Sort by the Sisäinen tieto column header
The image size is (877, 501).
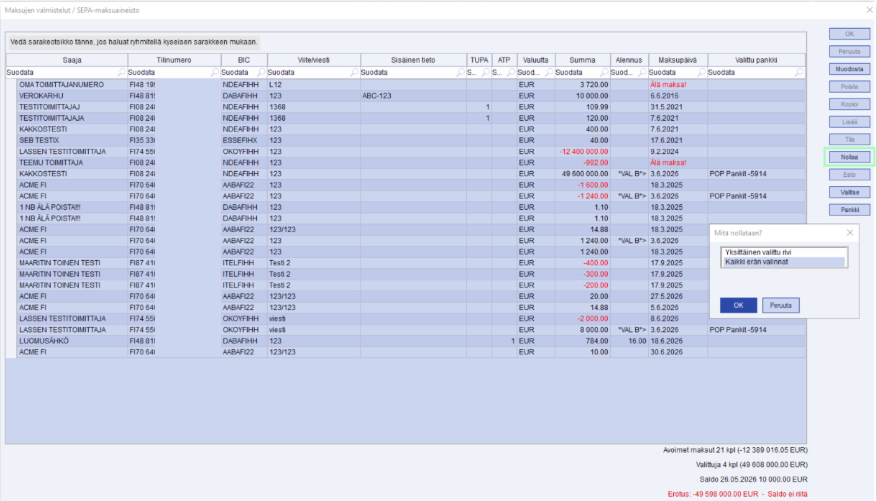pyautogui.click(x=413, y=60)
